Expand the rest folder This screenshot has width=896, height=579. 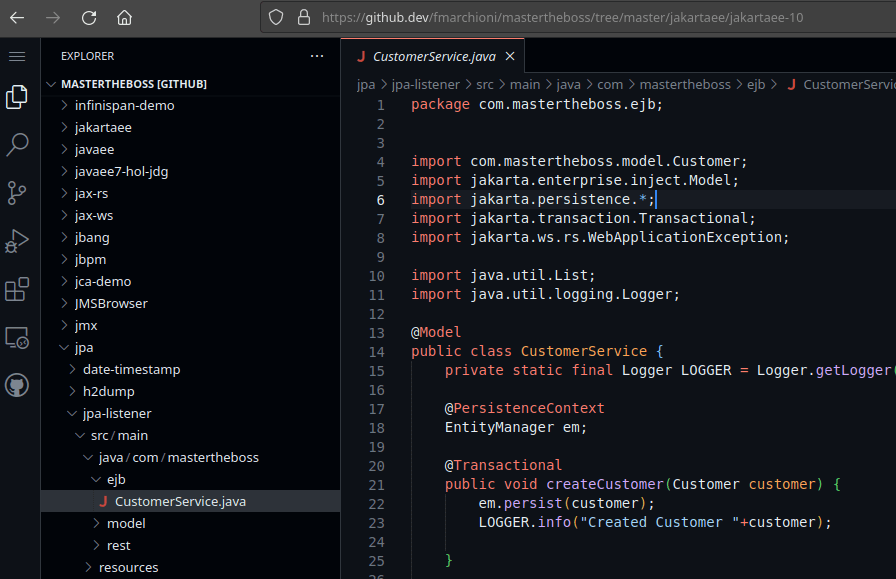[191, 546]
